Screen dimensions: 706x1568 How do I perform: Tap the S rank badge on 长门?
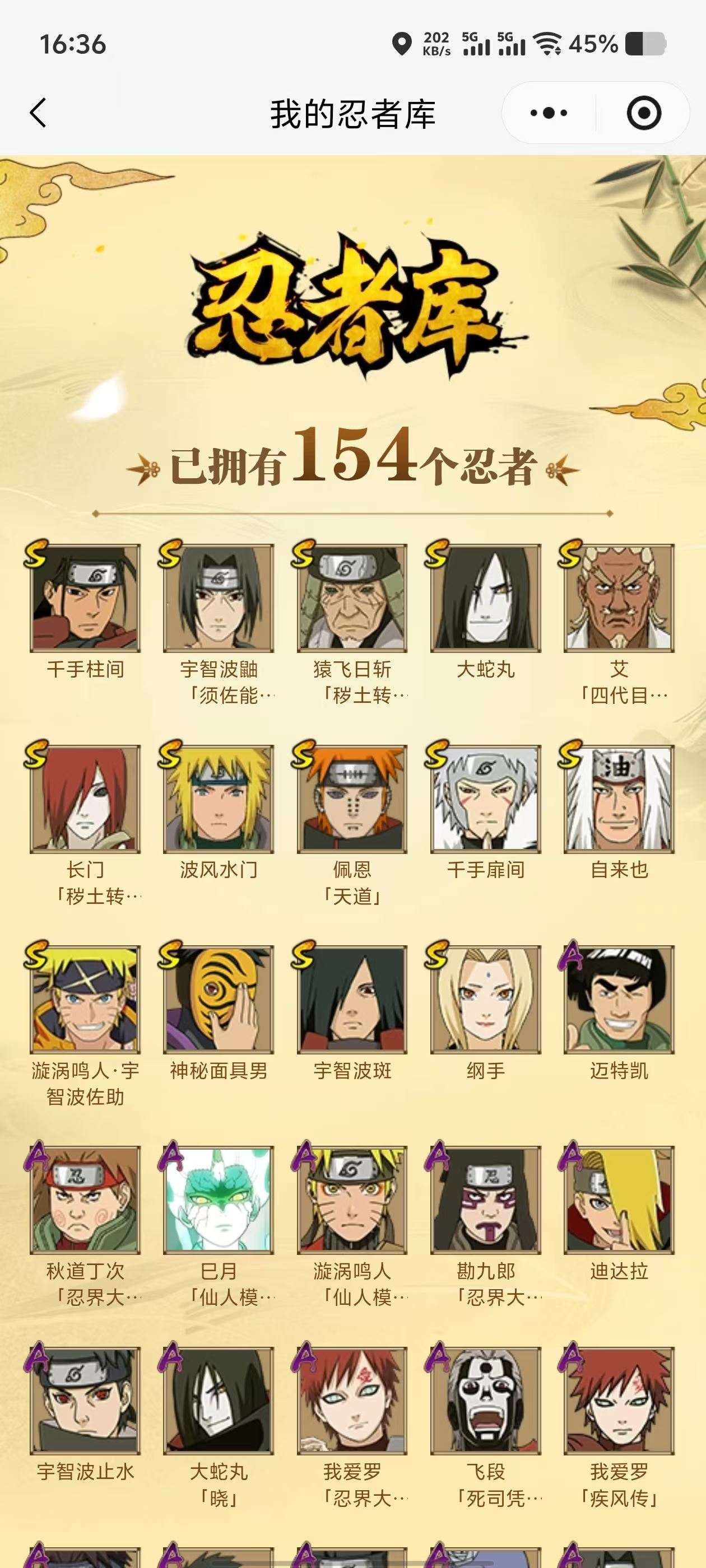coord(35,754)
